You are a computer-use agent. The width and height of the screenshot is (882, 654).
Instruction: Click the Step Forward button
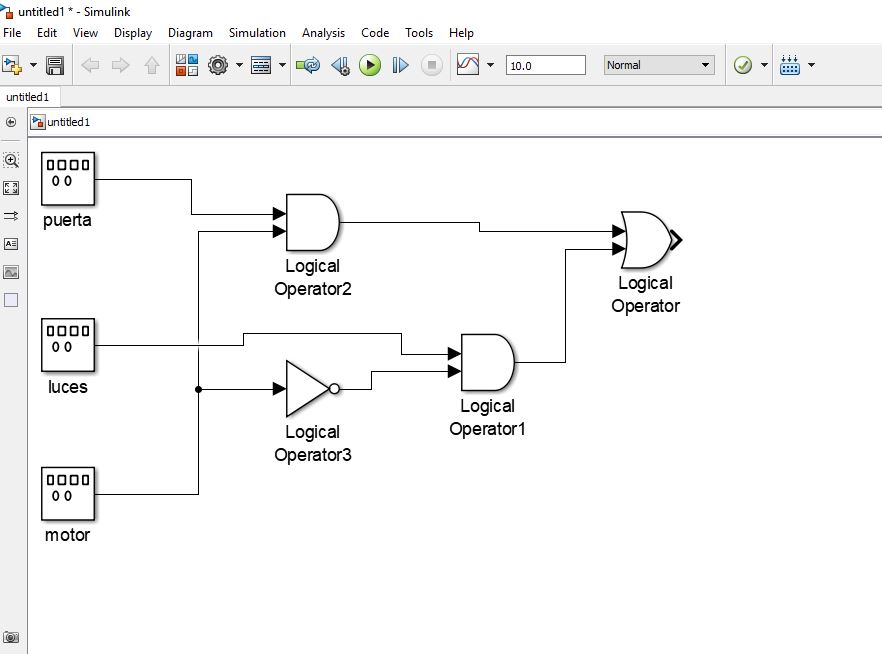click(x=400, y=65)
